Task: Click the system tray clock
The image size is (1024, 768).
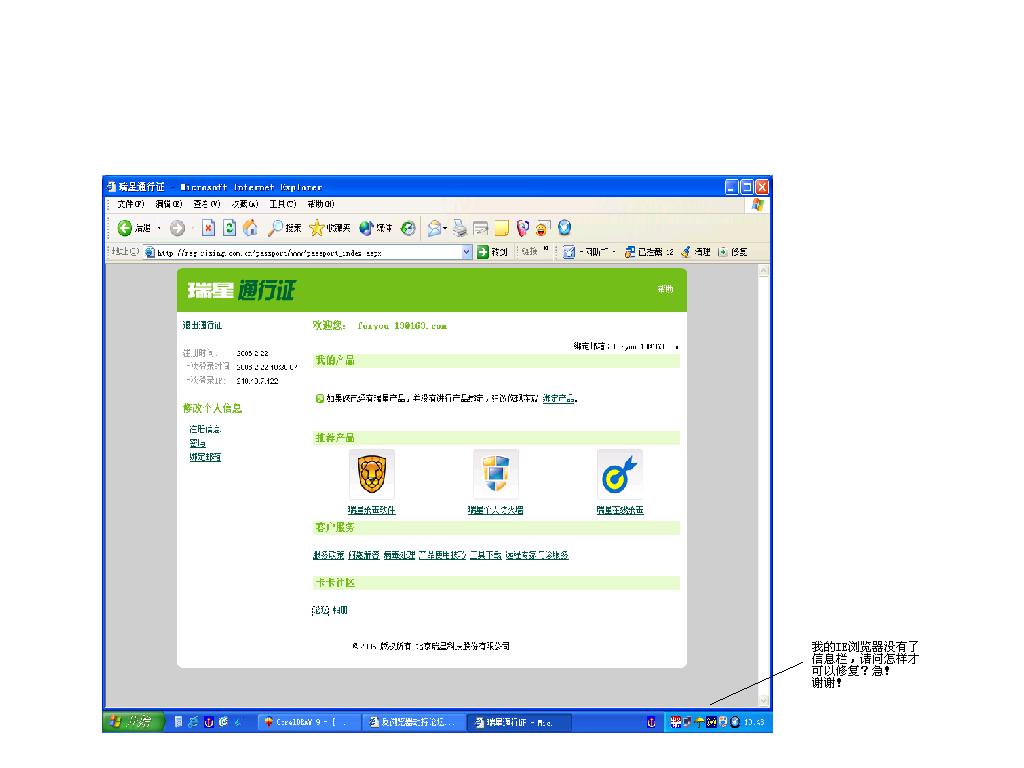Action: pos(754,722)
